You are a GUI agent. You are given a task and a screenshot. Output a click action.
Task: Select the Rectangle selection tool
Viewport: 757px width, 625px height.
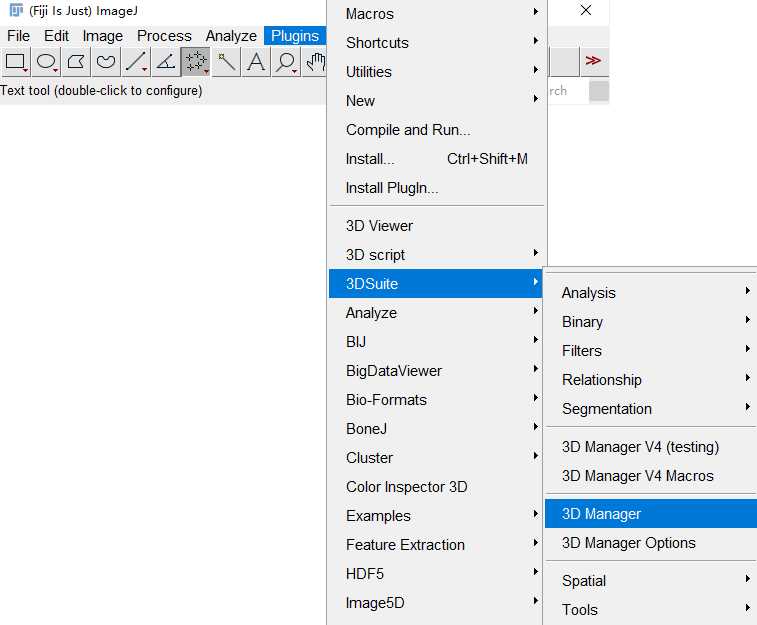click(x=15, y=61)
